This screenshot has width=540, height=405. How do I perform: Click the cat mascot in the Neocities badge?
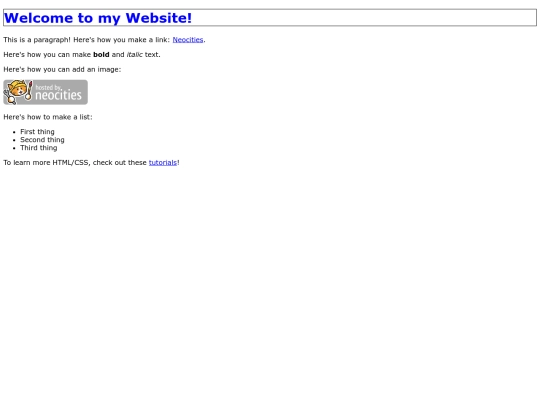(x=17, y=92)
